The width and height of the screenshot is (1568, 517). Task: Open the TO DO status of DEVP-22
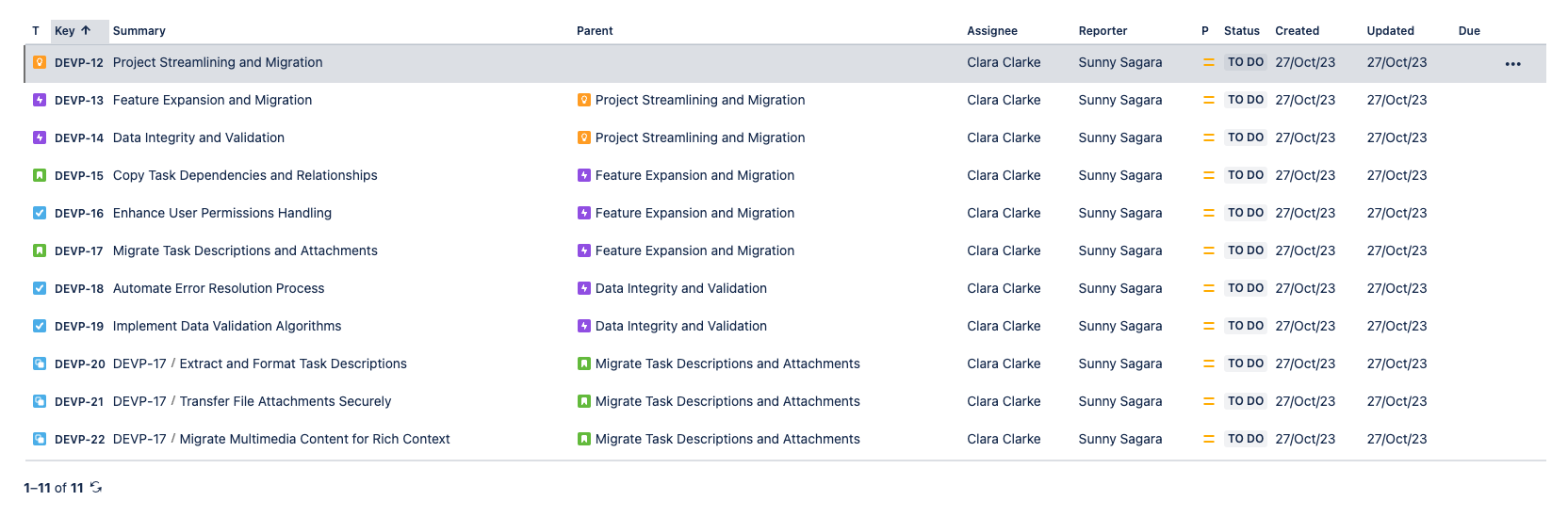click(1245, 439)
